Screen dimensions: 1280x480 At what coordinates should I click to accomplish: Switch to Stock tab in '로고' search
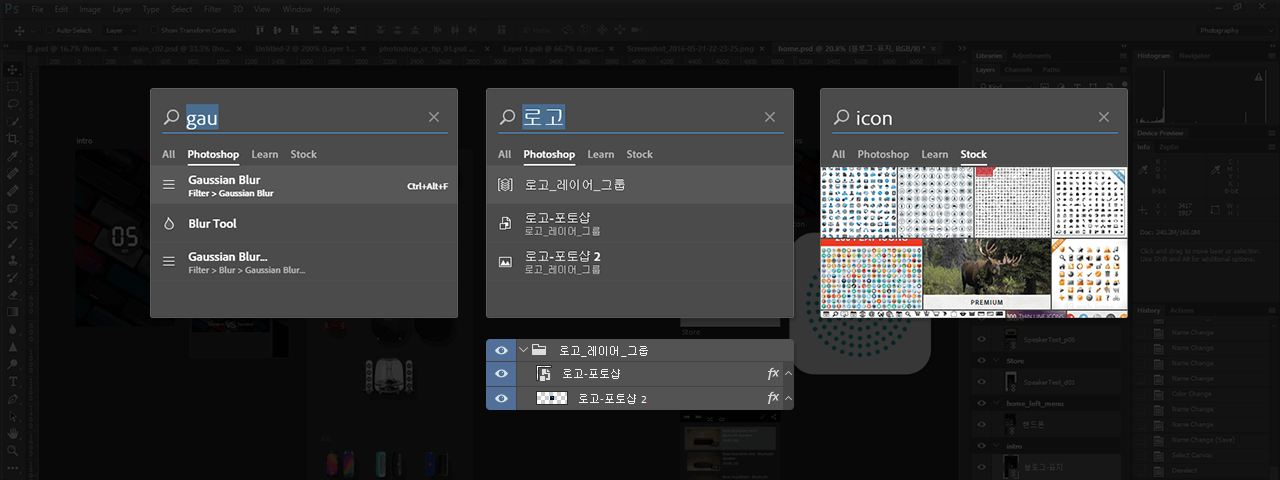640,154
